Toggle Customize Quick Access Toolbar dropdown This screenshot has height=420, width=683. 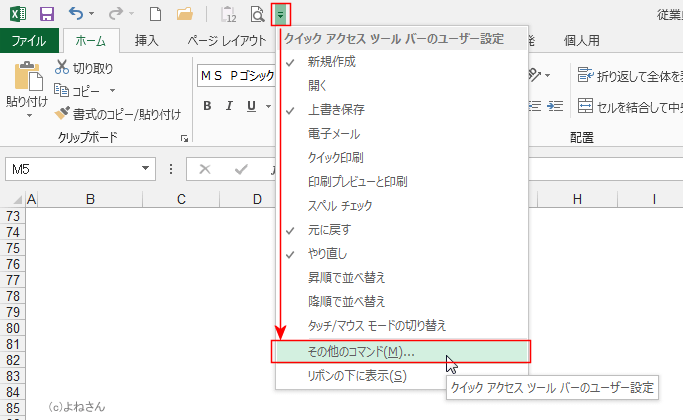pos(281,14)
